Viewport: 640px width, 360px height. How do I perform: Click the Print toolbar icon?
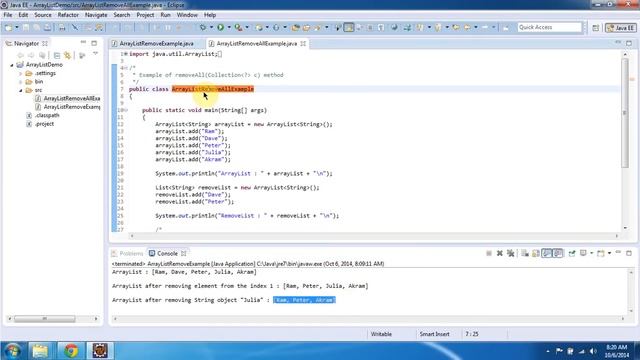coord(62,27)
